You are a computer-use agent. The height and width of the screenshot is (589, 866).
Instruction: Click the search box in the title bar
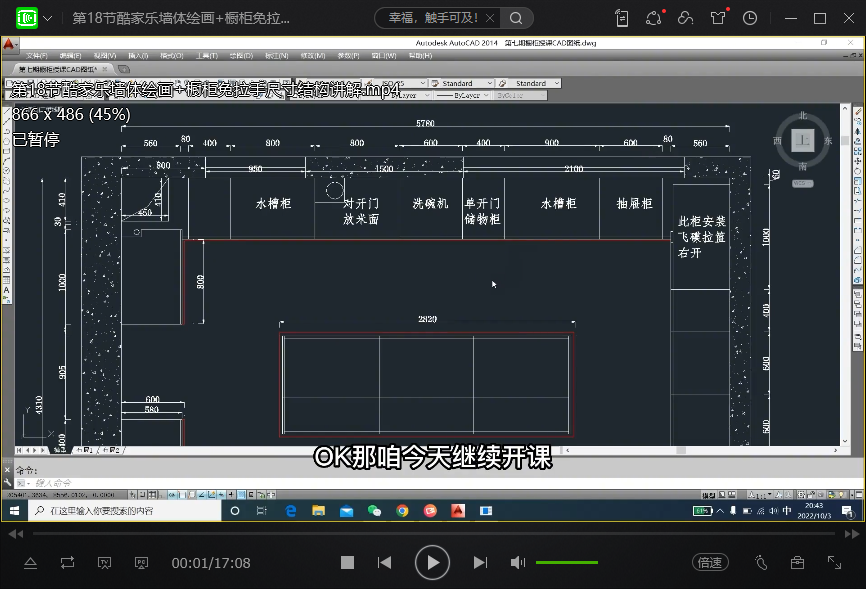(x=438, y=18)
